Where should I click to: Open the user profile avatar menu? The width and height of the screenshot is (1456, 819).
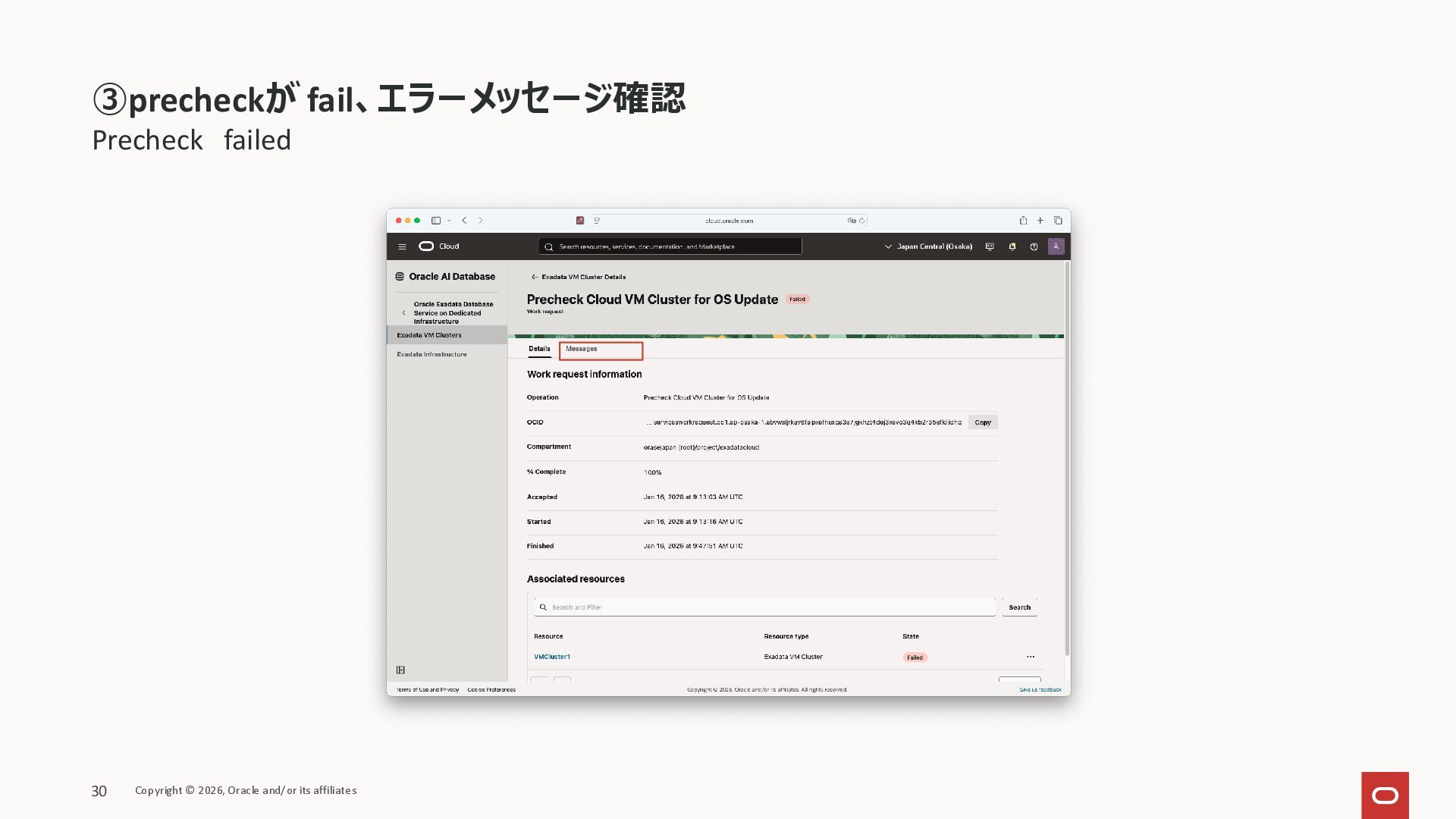point(1056,246)
